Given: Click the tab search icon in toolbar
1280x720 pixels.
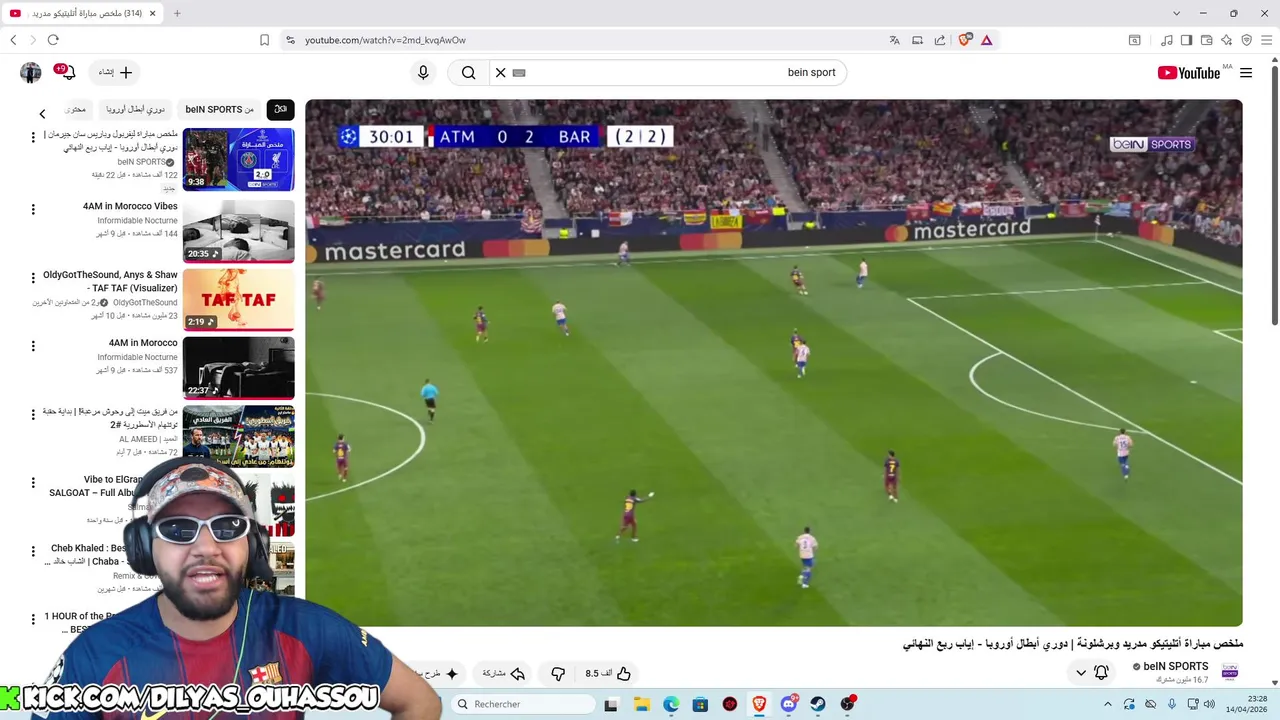Looking at the screenshot, I should pos(1135,40).
